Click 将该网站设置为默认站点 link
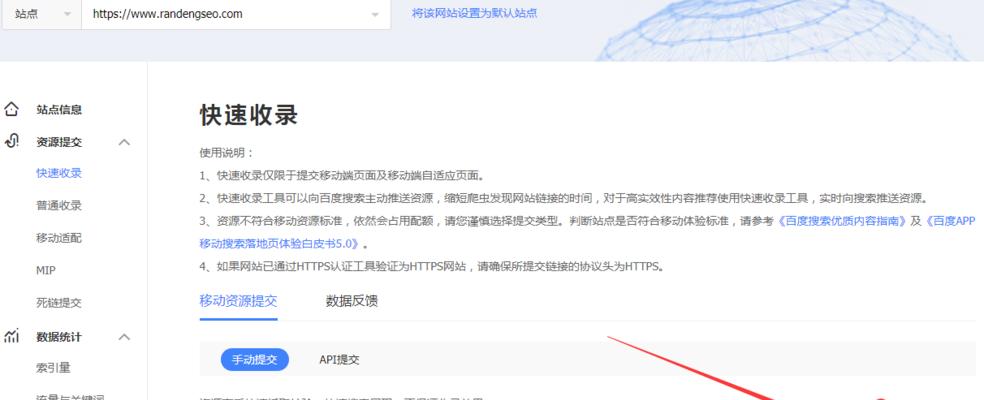984x400 pixels. click(x=474, y=14)
